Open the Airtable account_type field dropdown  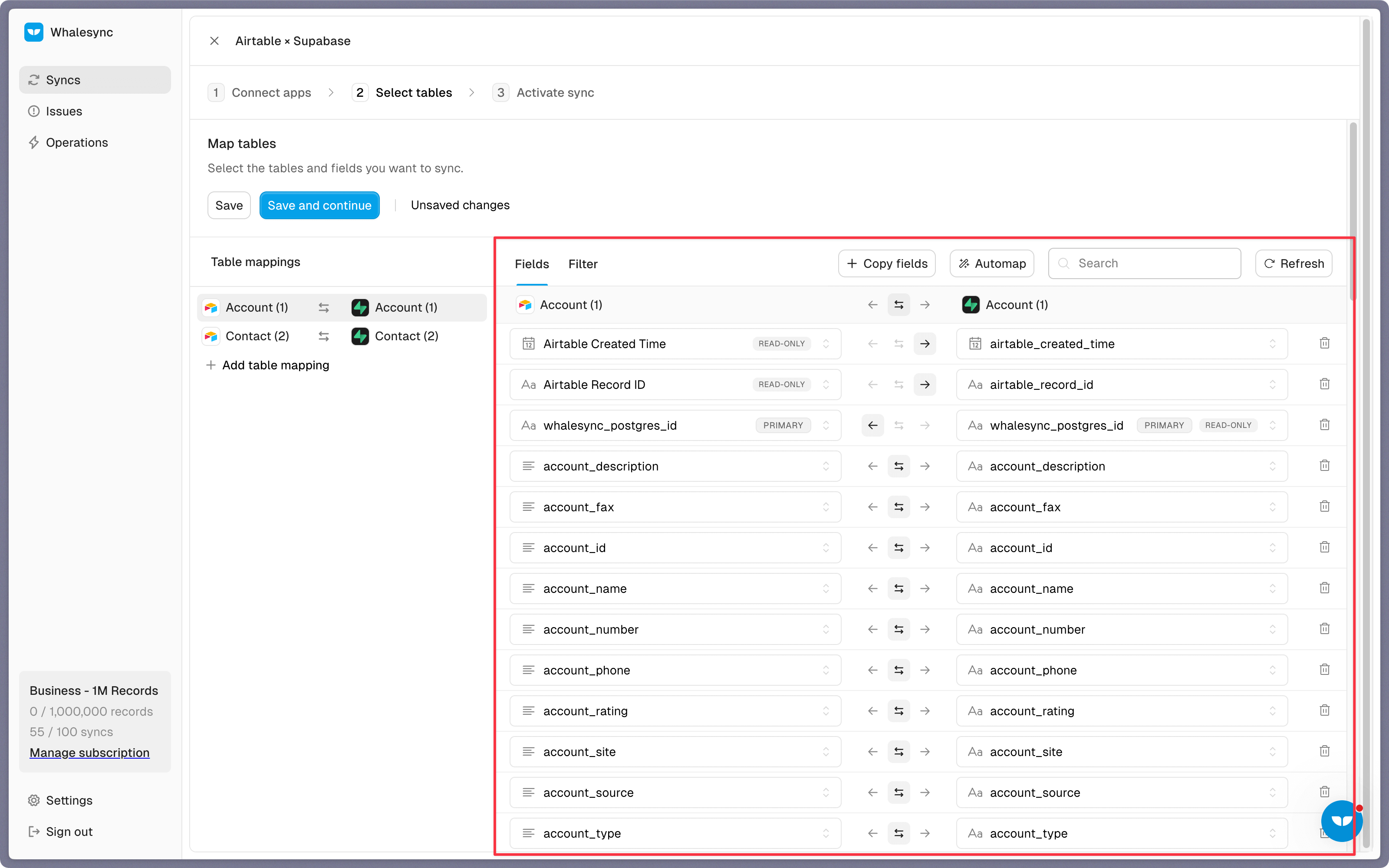[675, 833]
